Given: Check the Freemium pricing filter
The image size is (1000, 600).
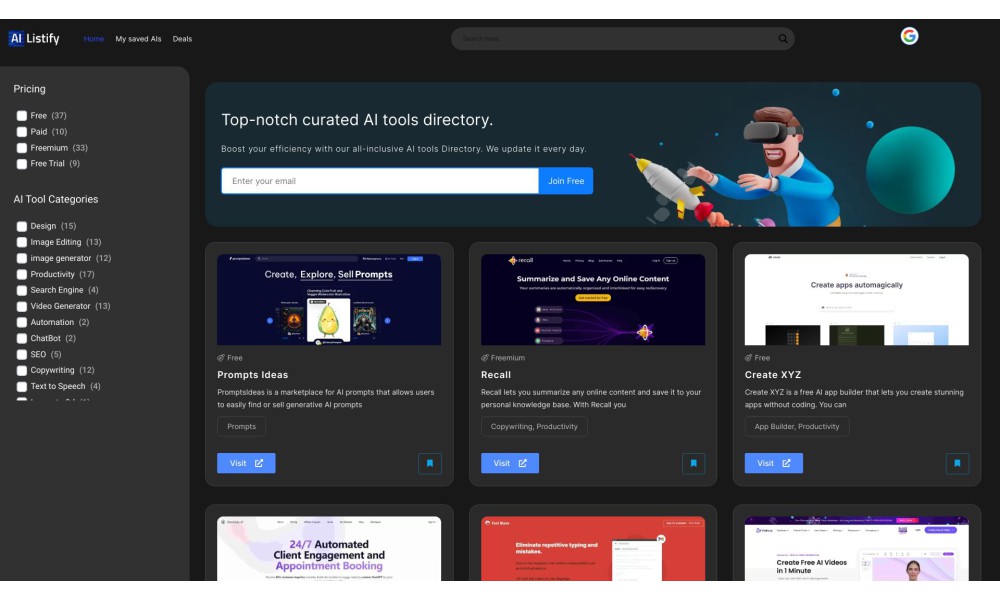Looking at the screenshot, I should 22,148.
